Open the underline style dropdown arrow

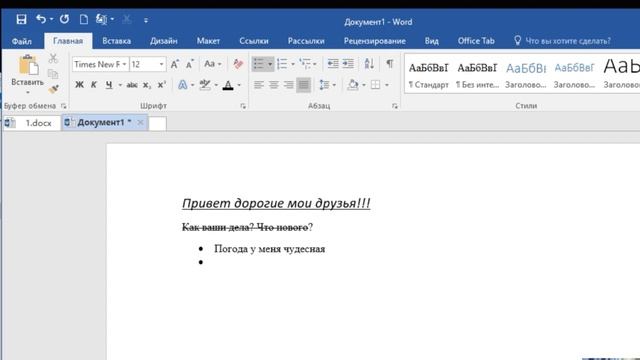tap(120, 85)
